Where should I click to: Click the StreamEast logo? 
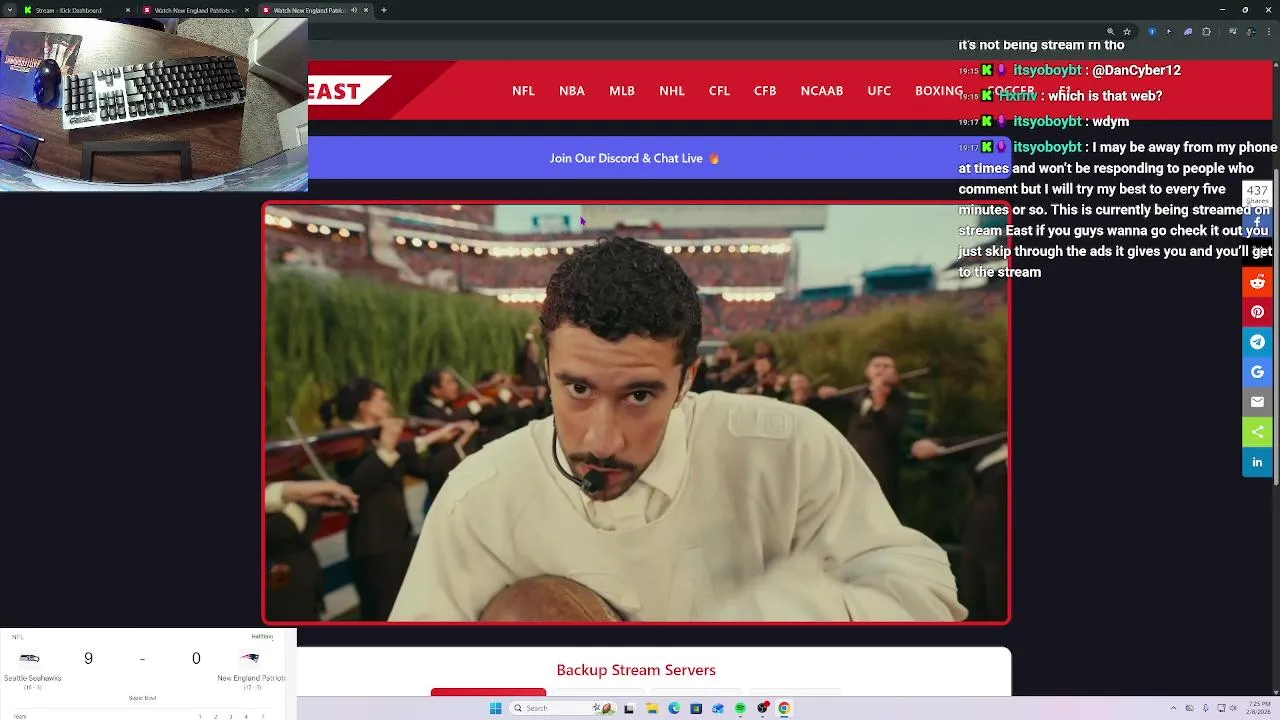pyautogui.click(x=348, y=91)
